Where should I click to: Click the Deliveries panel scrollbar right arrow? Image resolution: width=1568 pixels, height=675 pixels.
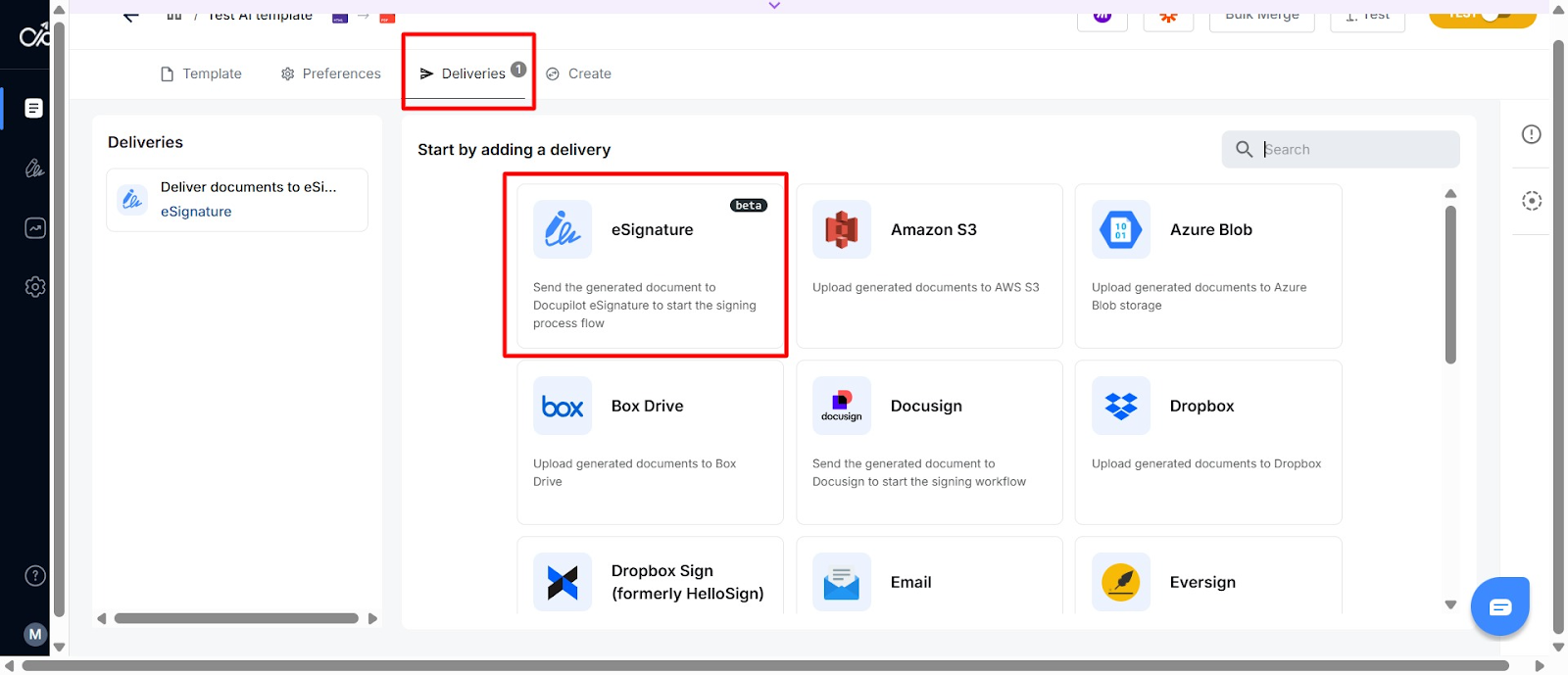[x=372, y=618]
